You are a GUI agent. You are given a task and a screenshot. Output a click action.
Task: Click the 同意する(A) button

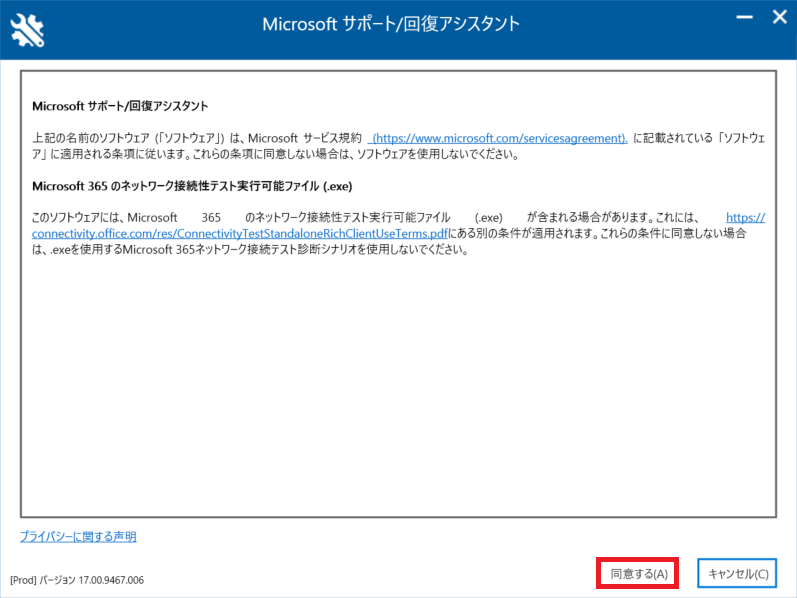(x=638, y=574)
